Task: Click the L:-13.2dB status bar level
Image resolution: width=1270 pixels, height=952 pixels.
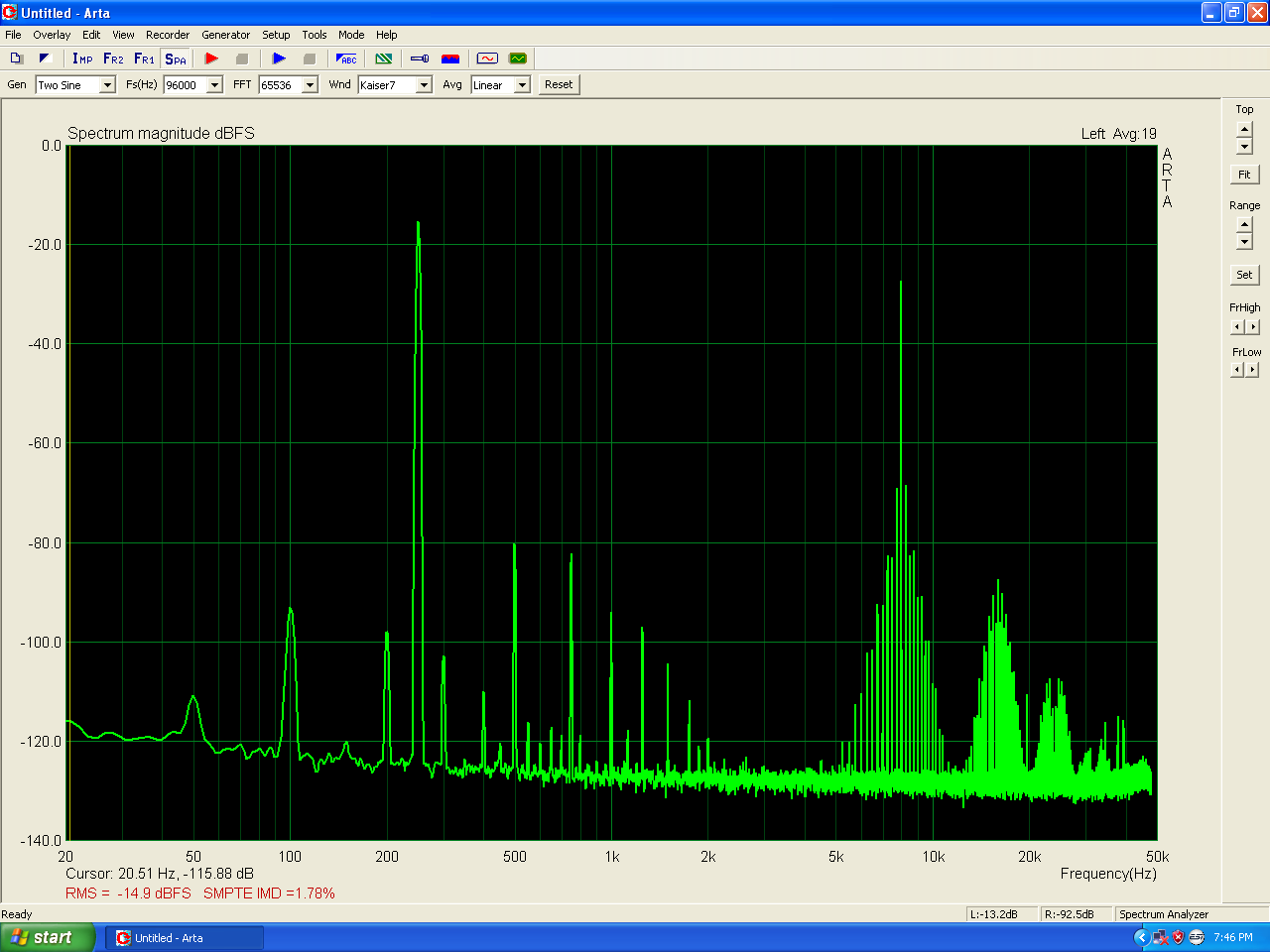Action: click(x=1002, y=914)
